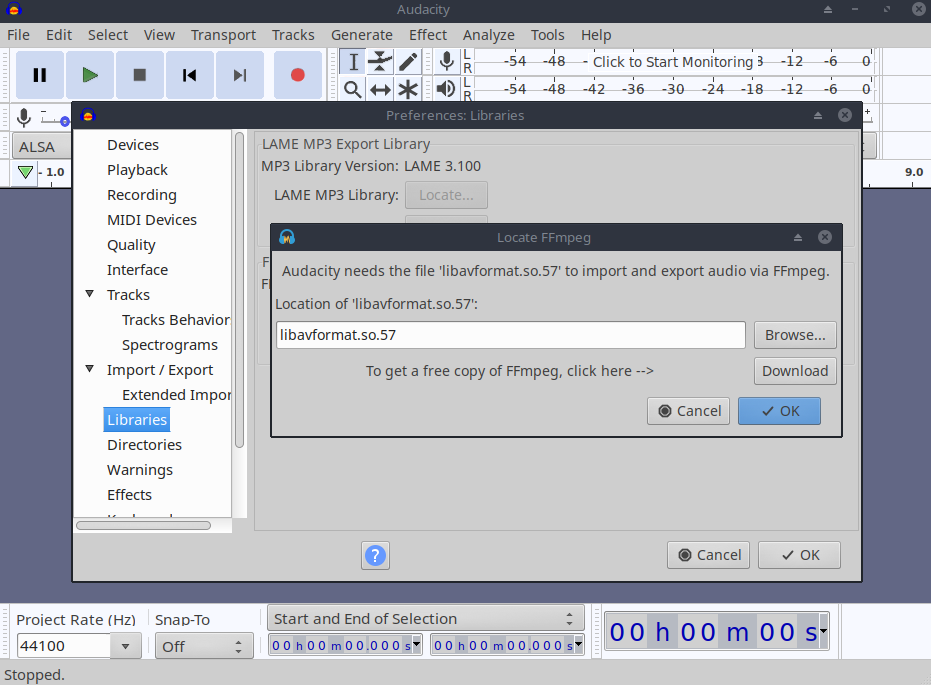Open the Snap-To dropdown

tap(204, 645)
